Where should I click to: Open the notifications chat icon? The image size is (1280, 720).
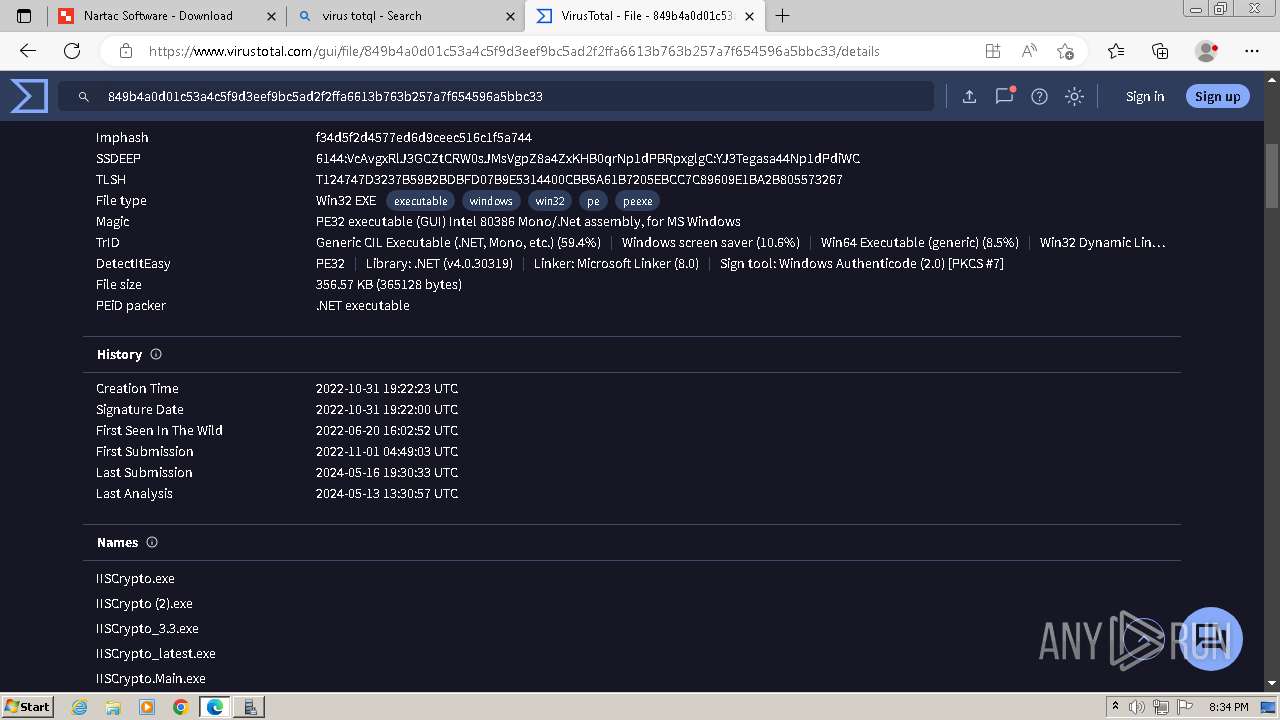tap(1004, 96)
